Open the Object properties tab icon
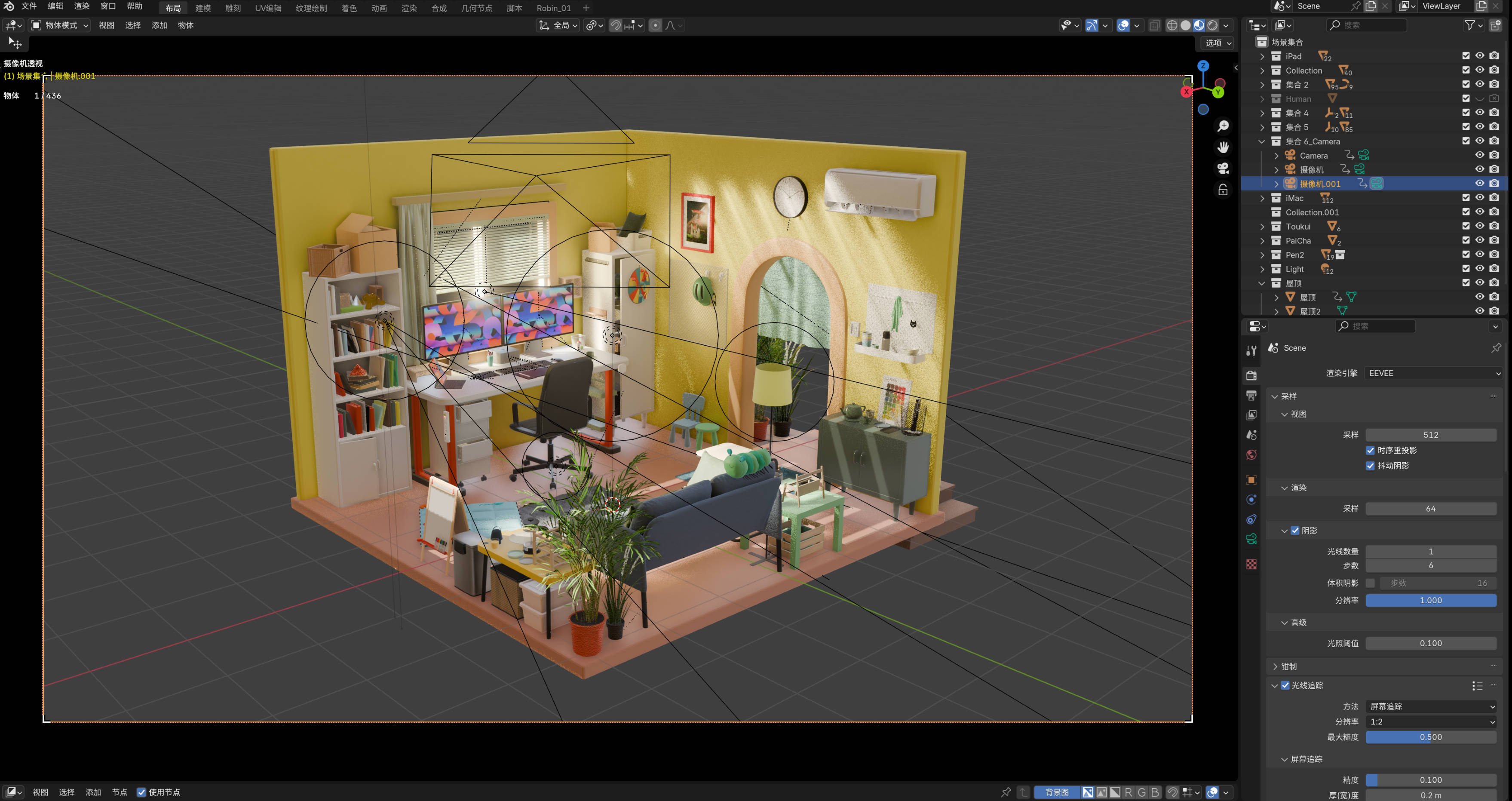 (1251, 479)
